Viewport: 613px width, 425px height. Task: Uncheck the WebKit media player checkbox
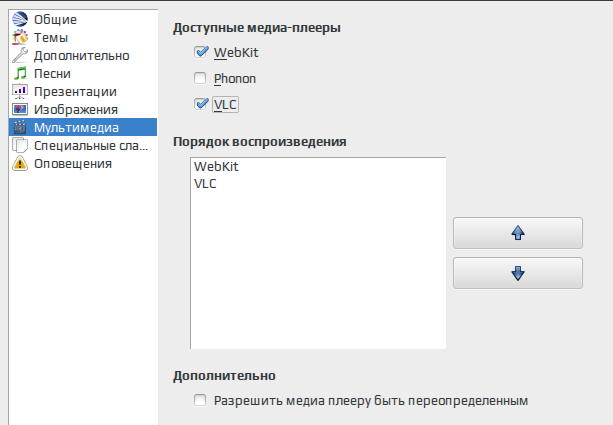click(201, 52)
